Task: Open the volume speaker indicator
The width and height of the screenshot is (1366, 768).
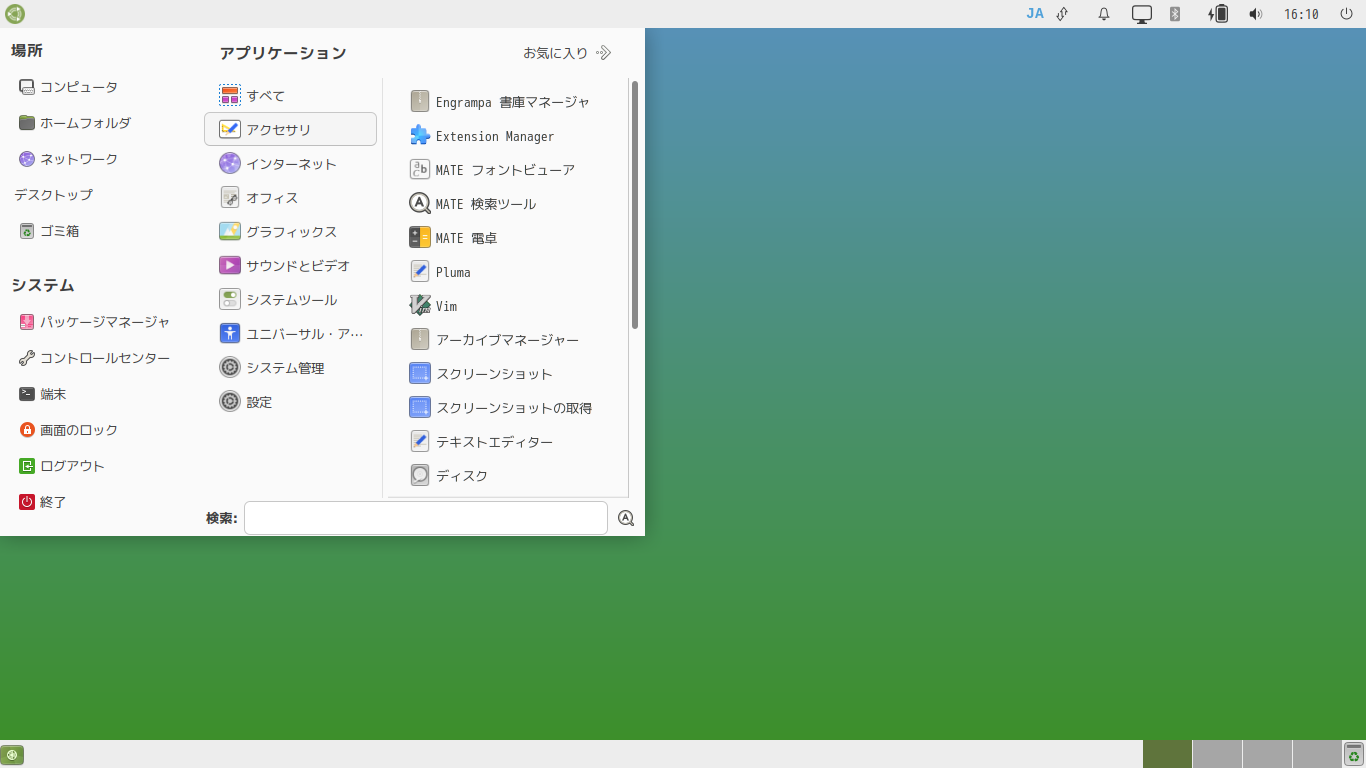Action: point(1256,14)
